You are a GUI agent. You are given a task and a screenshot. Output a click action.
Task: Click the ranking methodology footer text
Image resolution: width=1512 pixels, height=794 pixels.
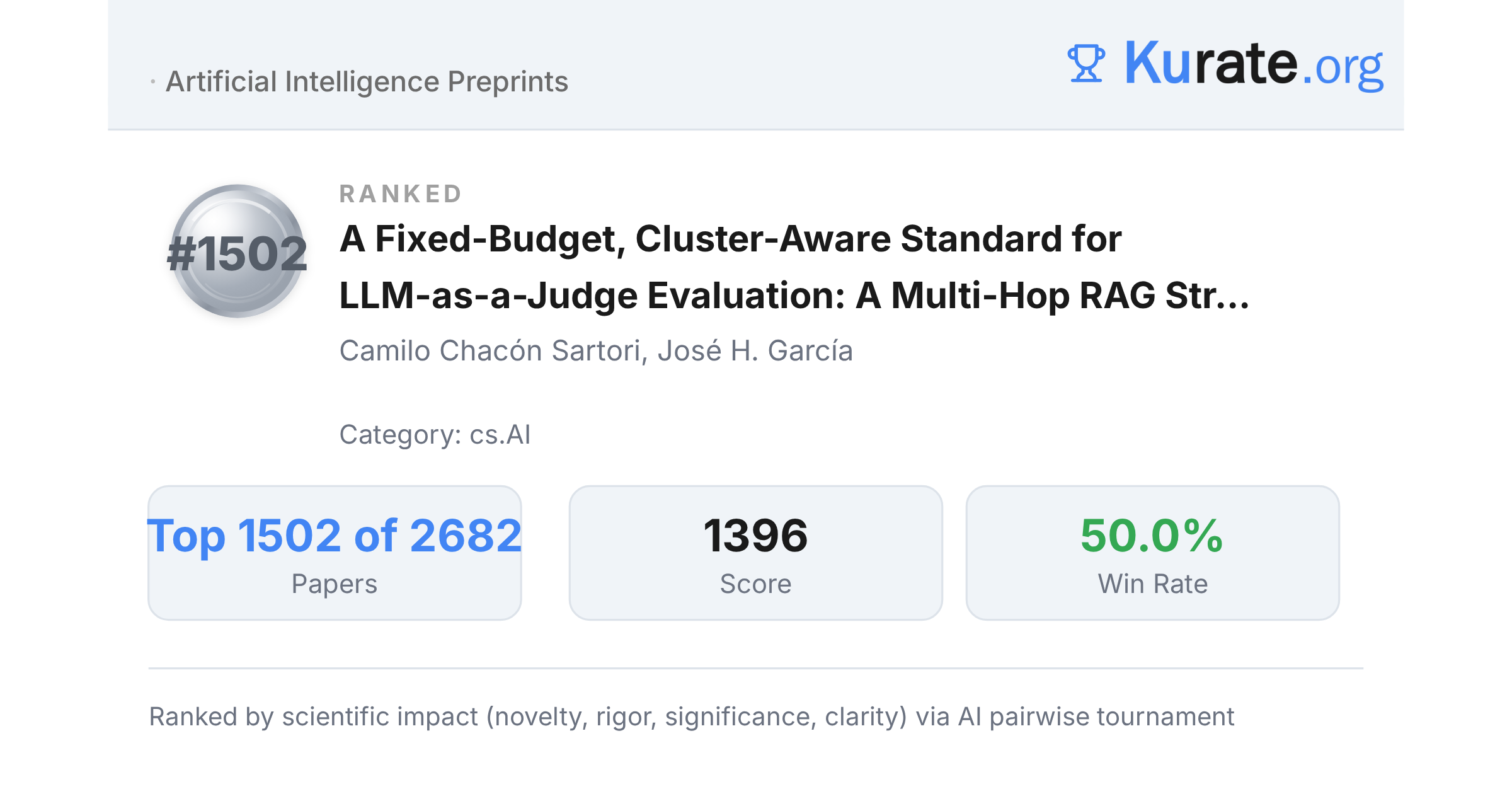pyautogui.click(x=691, y=717)
